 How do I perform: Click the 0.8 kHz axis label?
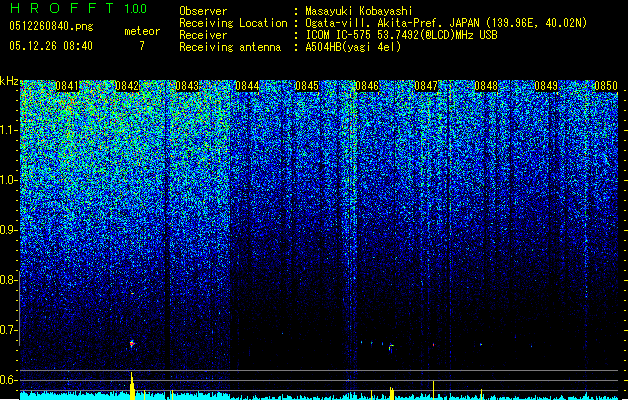9,280
